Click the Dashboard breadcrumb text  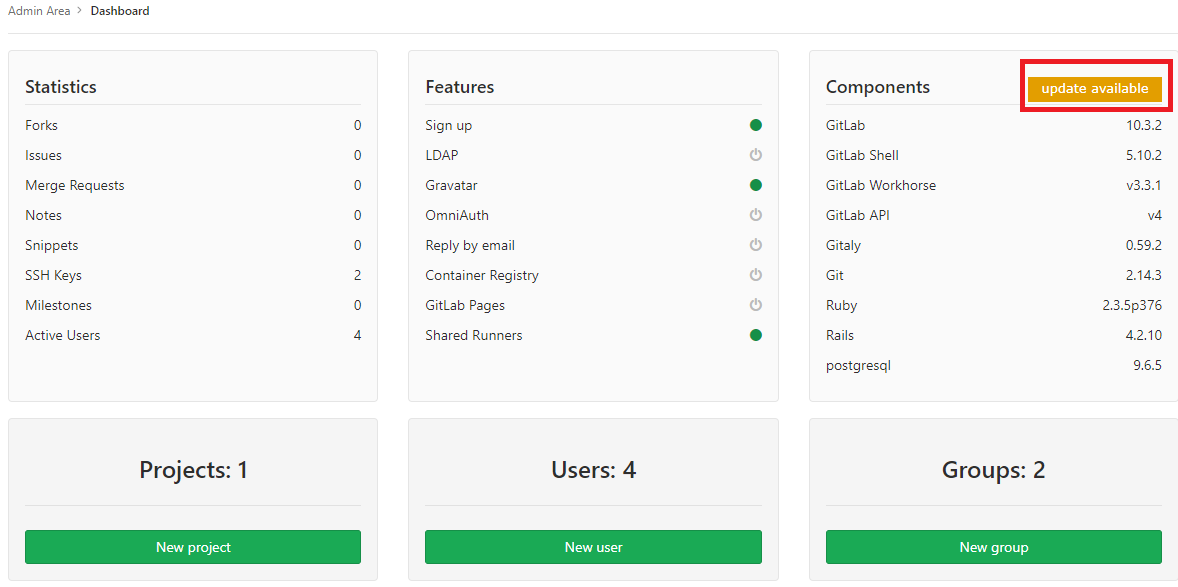pos(120,11)
